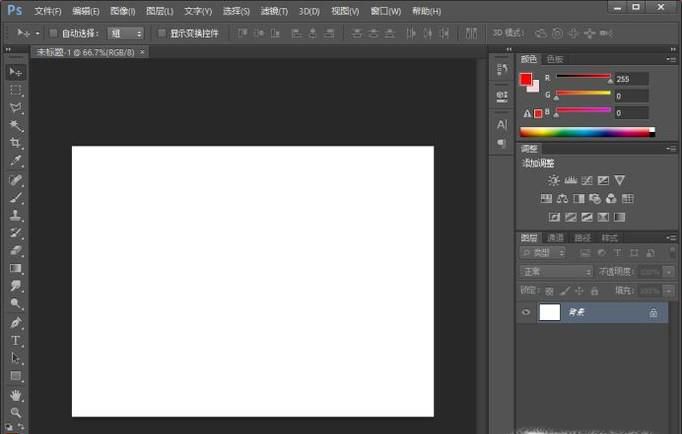Viewport: 682px width, 434px height.
Task: Select the Healing Brush tool
Action: click(x=16, y=180)
